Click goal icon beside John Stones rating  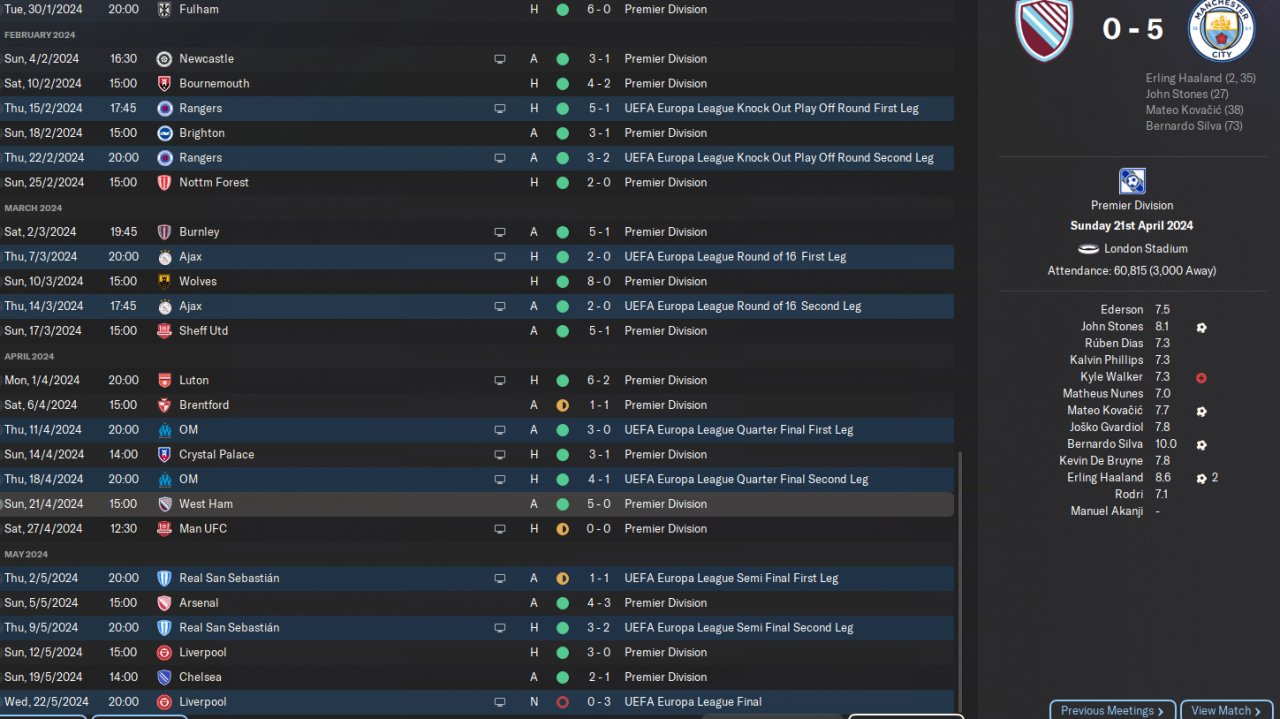click(1201, 327)
